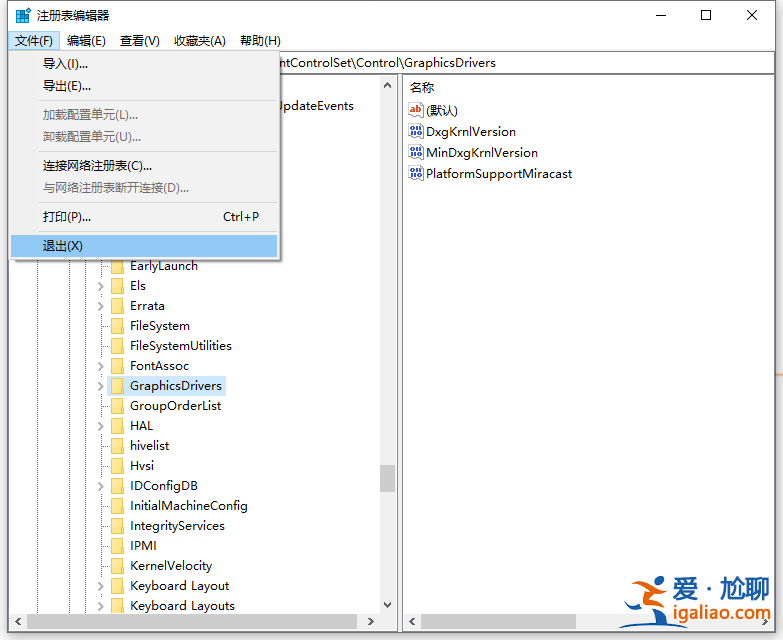Open the 查看(V) menu
Viewport: 783px width, 640px height.
click(x=140, y=40)
